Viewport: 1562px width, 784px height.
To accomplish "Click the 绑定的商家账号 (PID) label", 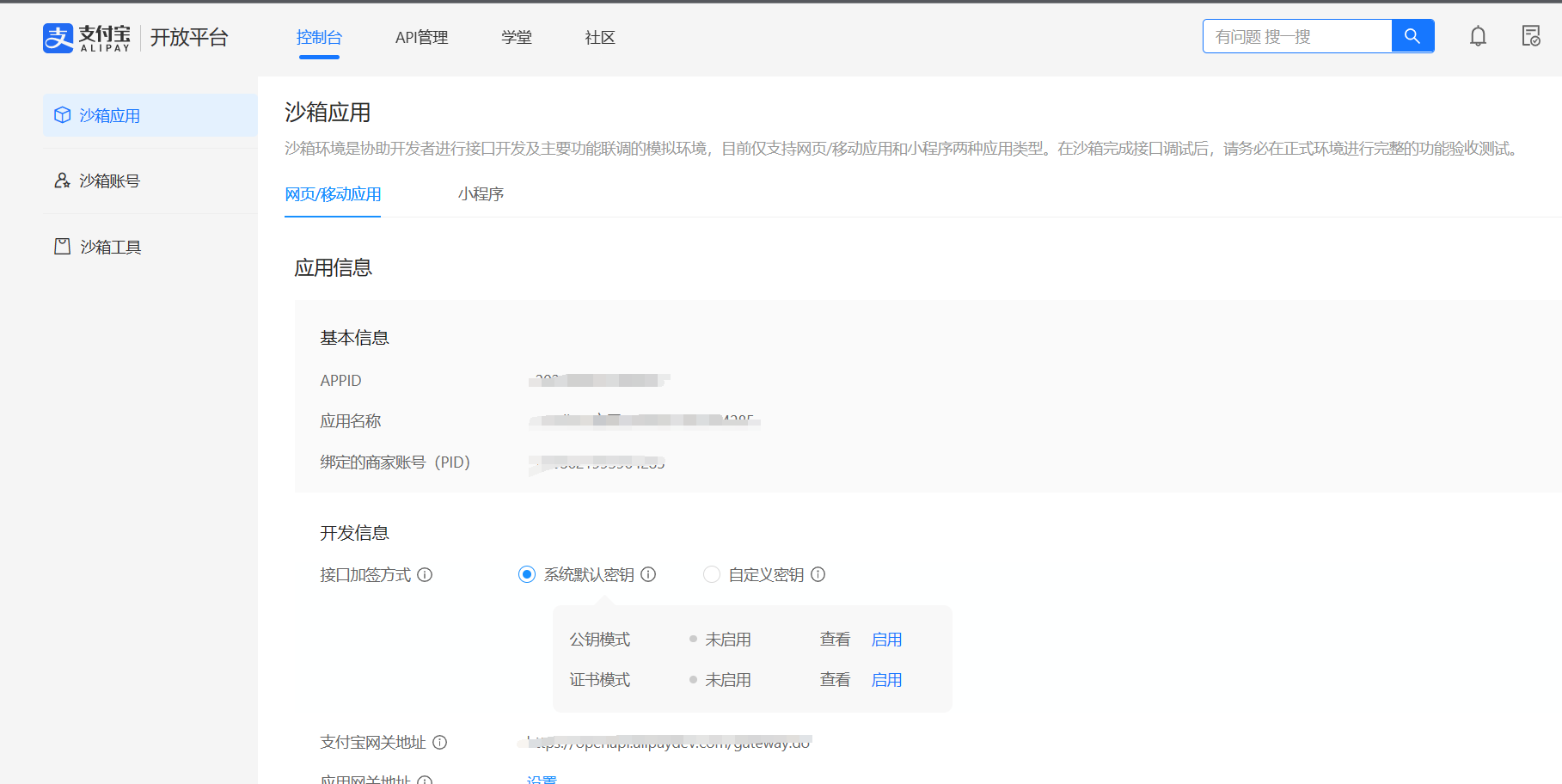I will pyautogui.click(x=395, y=462).
